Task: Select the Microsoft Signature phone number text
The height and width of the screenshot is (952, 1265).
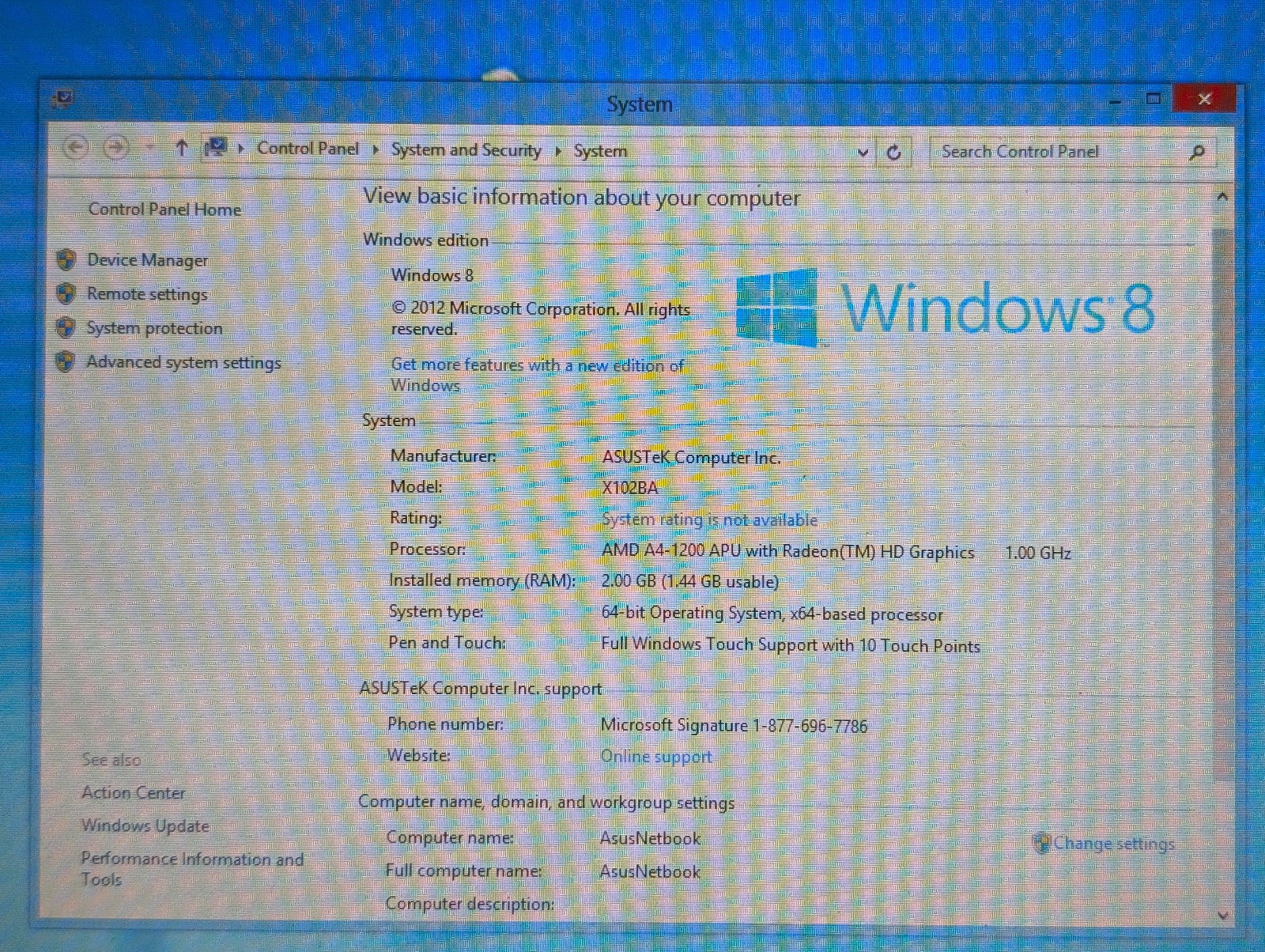Action: coord(734,725)
